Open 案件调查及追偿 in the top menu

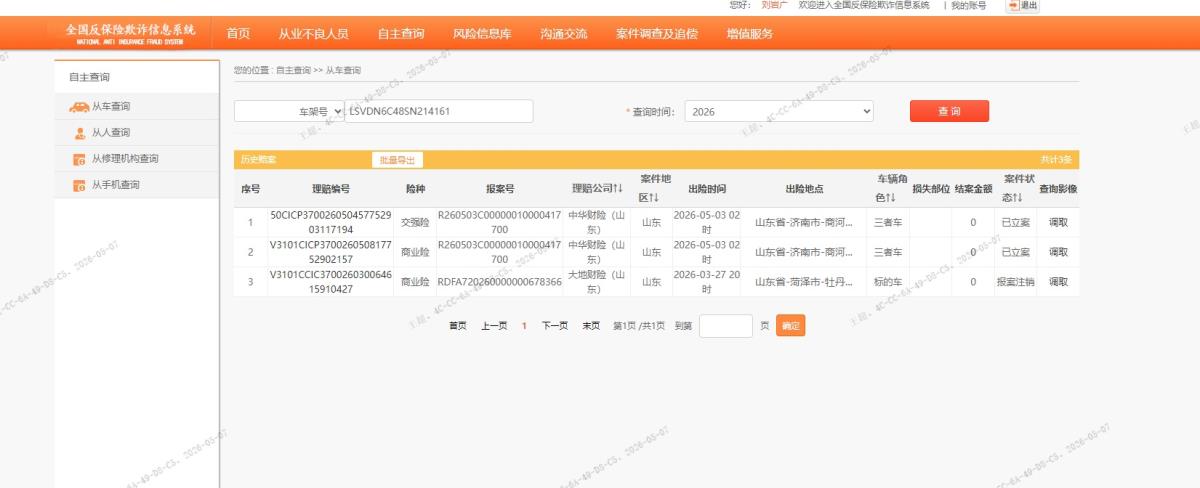click(x=657, y=33)
